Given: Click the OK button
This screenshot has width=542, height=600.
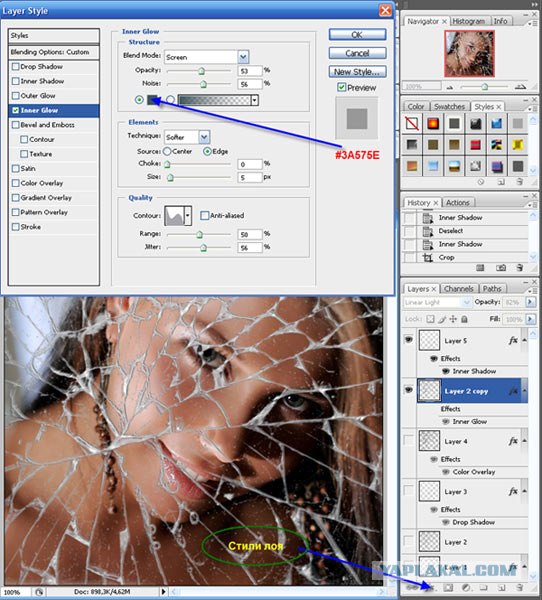Looking at the screenshot, I should [x=357, y=35].
